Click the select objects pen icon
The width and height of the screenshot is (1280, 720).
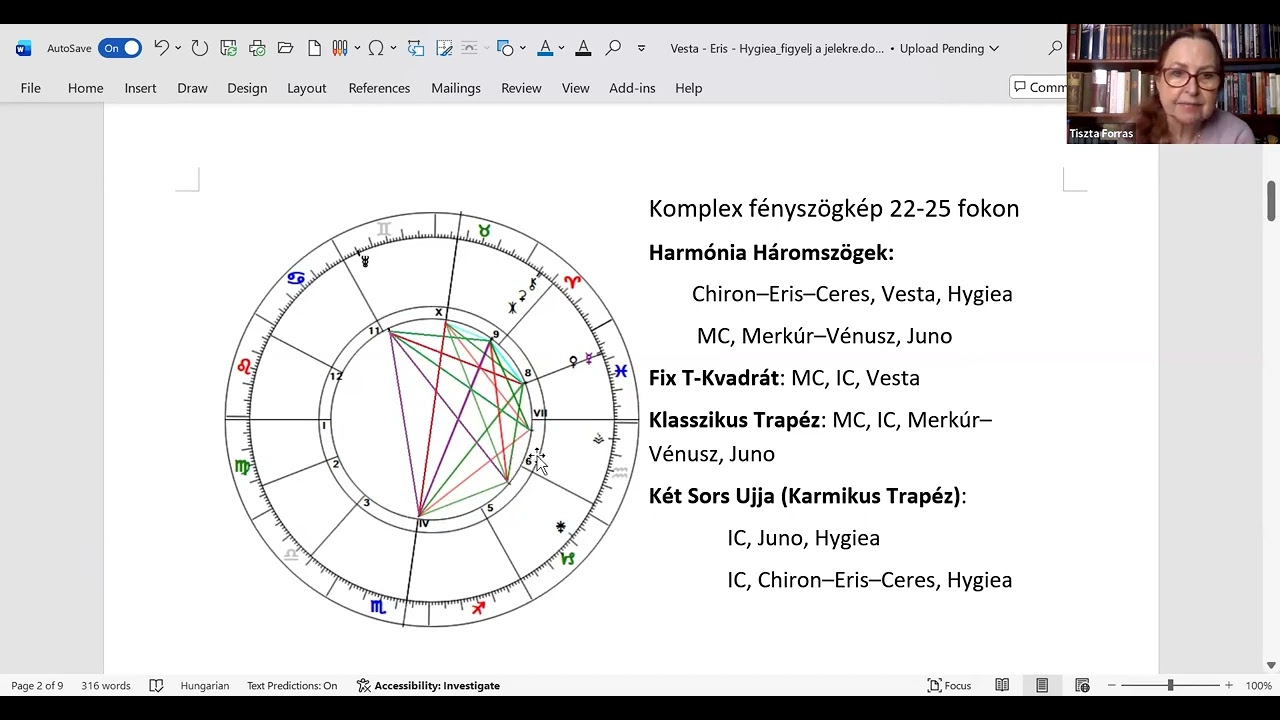(x=445, y=48)
